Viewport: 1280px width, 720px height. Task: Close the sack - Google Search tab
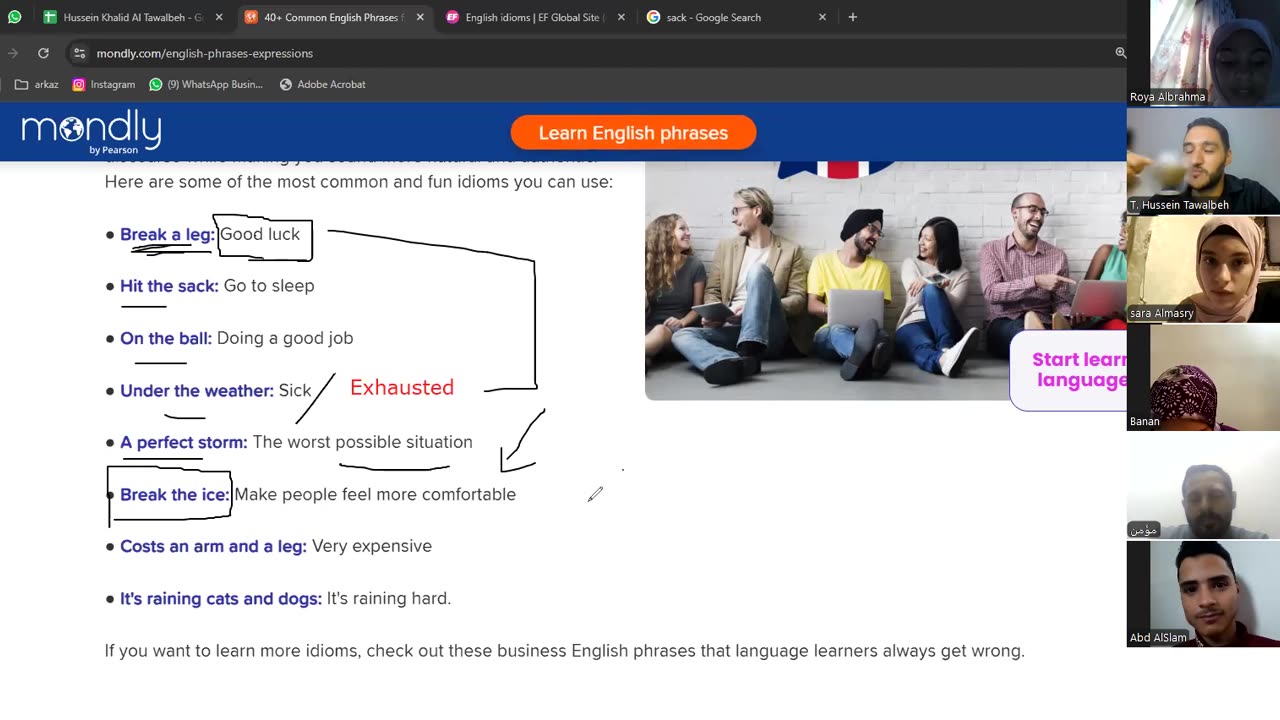click(822, 17)
